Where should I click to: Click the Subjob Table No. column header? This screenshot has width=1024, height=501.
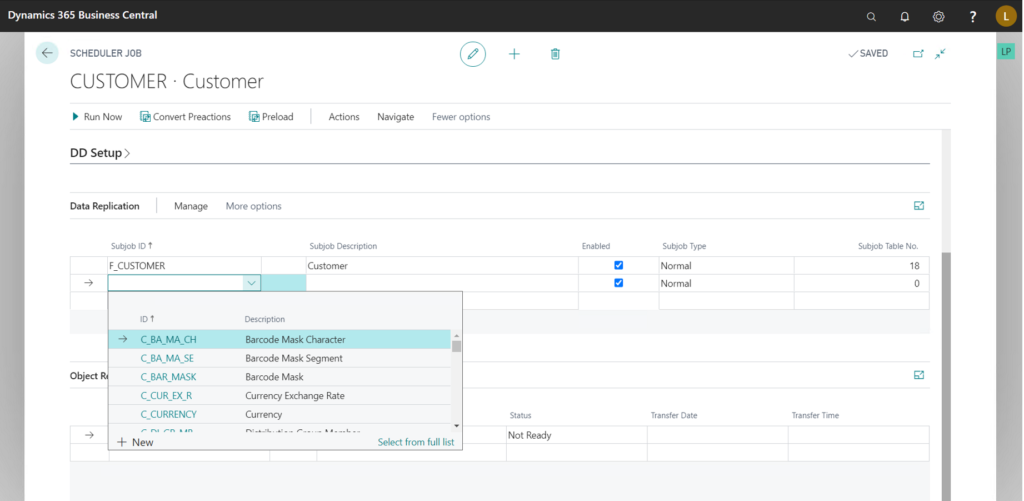tap(888, 246)
